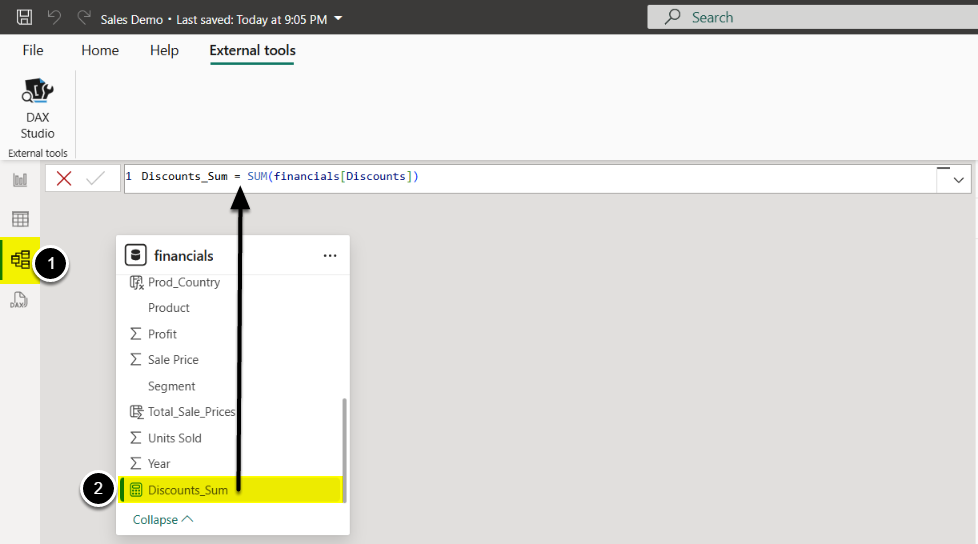Open financials table more options menu

[x=330, y=256]
